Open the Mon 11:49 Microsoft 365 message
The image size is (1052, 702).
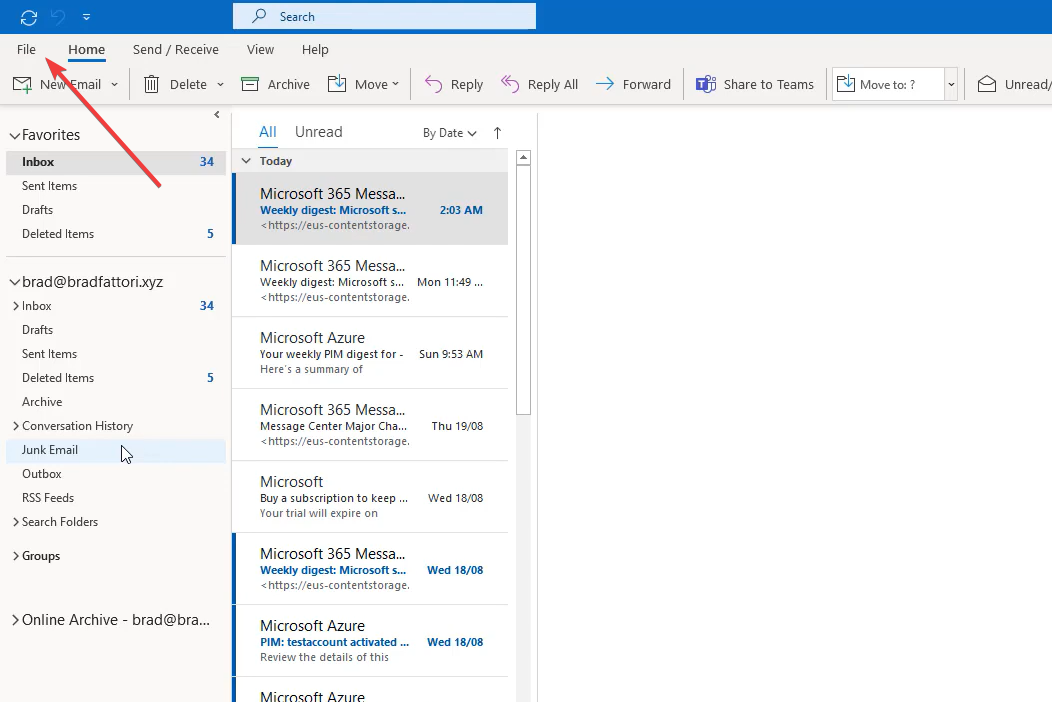[370, 281]
